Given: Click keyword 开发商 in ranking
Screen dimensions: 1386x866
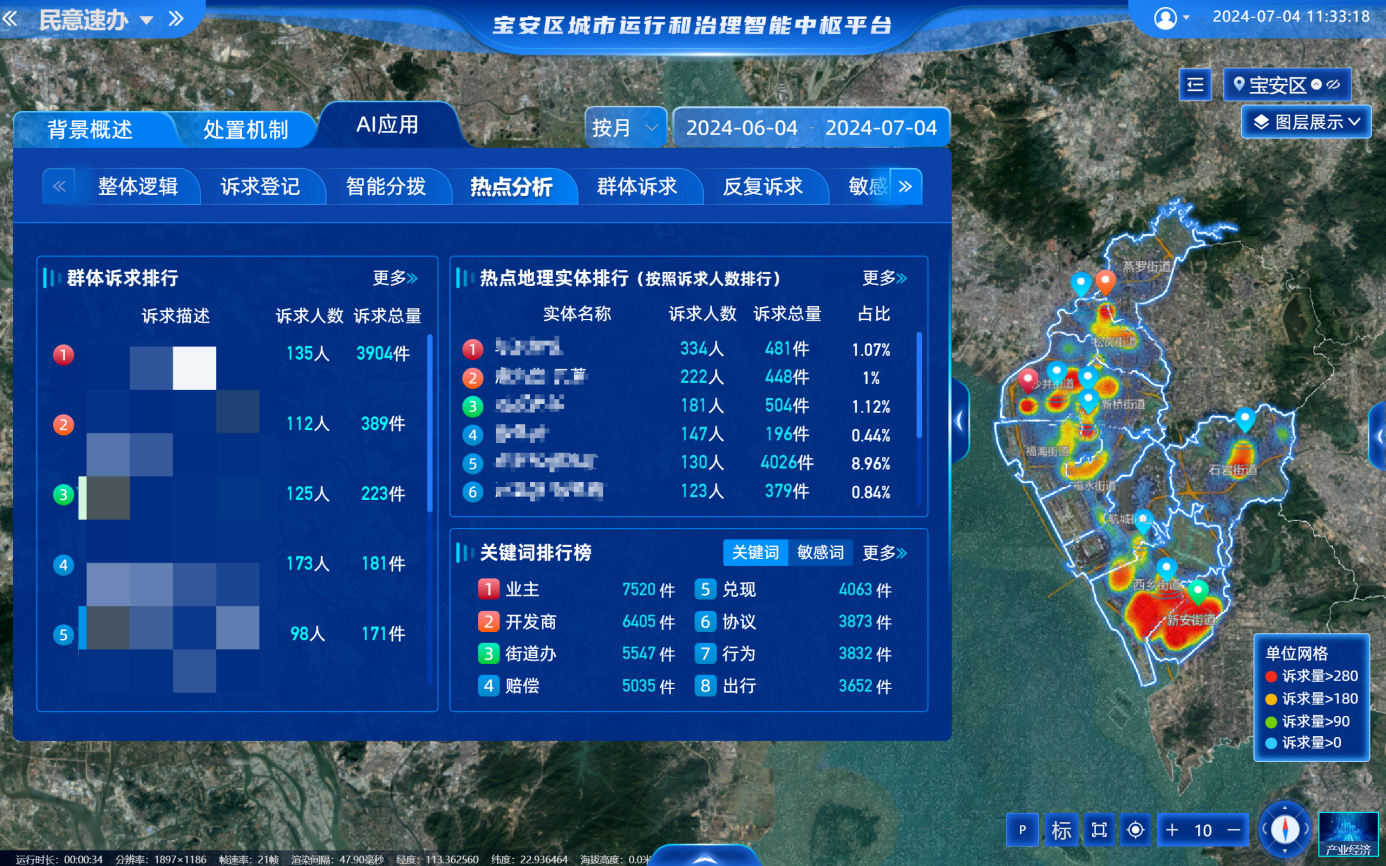Looking at the screenshot, I should (531, 622).
